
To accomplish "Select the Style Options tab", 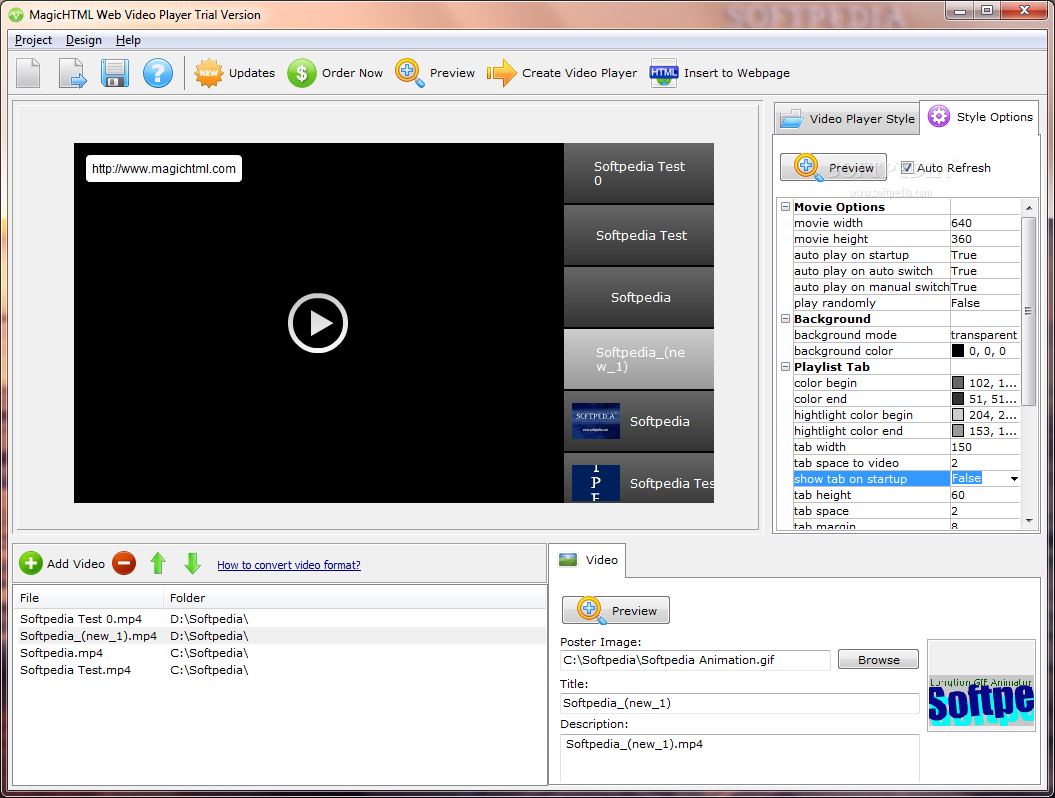I will [980, 117].
